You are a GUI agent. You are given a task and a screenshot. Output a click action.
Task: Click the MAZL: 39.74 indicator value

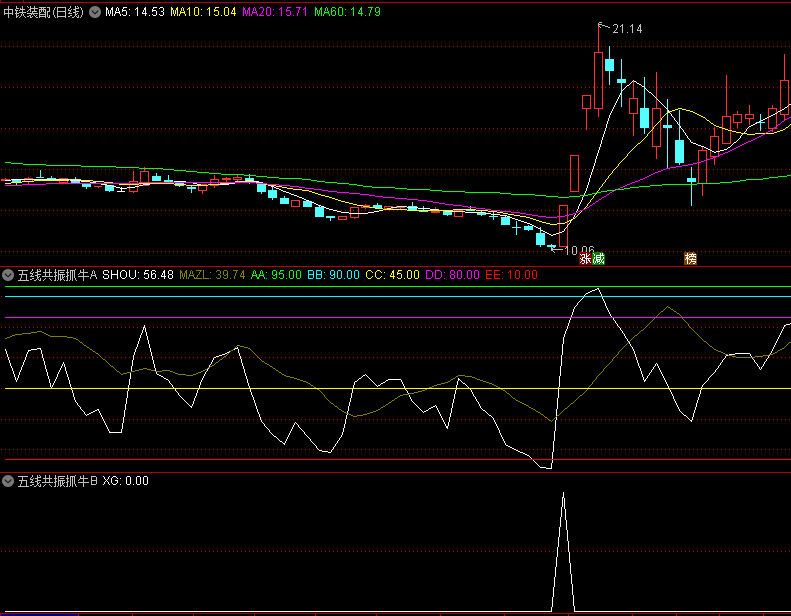coord(212,274)
